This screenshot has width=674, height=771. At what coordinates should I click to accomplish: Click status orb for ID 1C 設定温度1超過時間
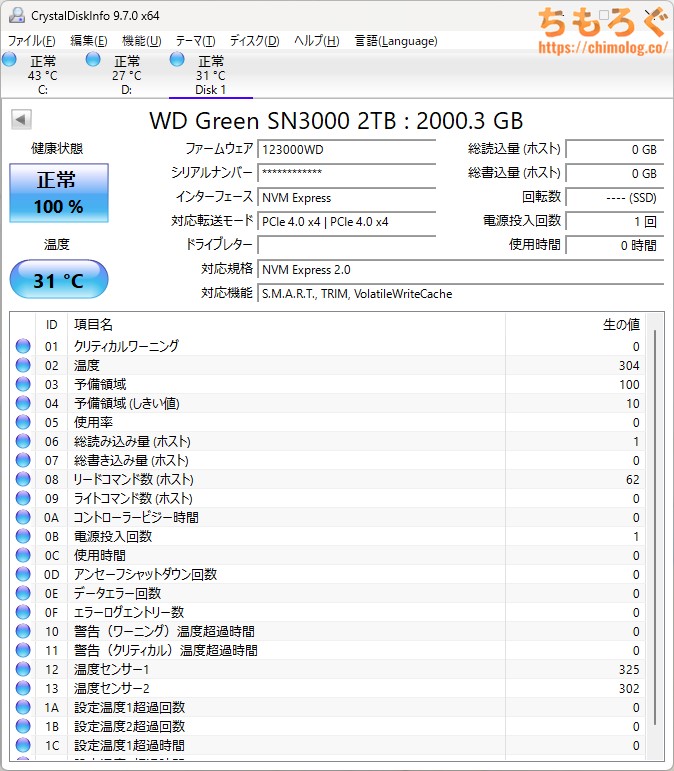point(23,745)
